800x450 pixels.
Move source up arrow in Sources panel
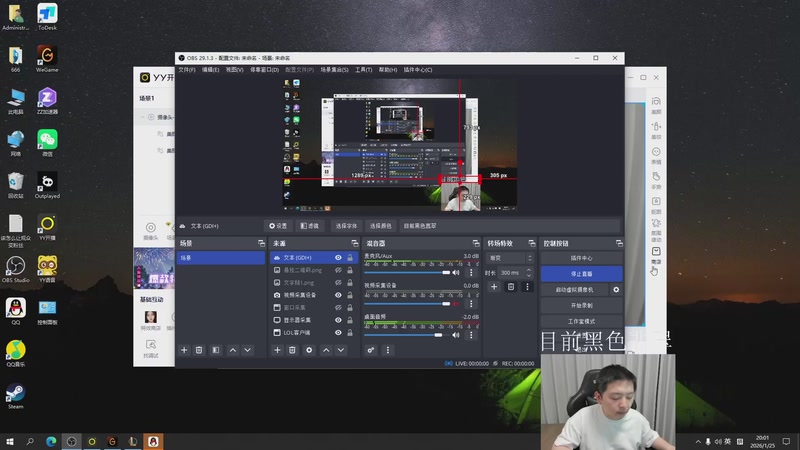(326, 350)
